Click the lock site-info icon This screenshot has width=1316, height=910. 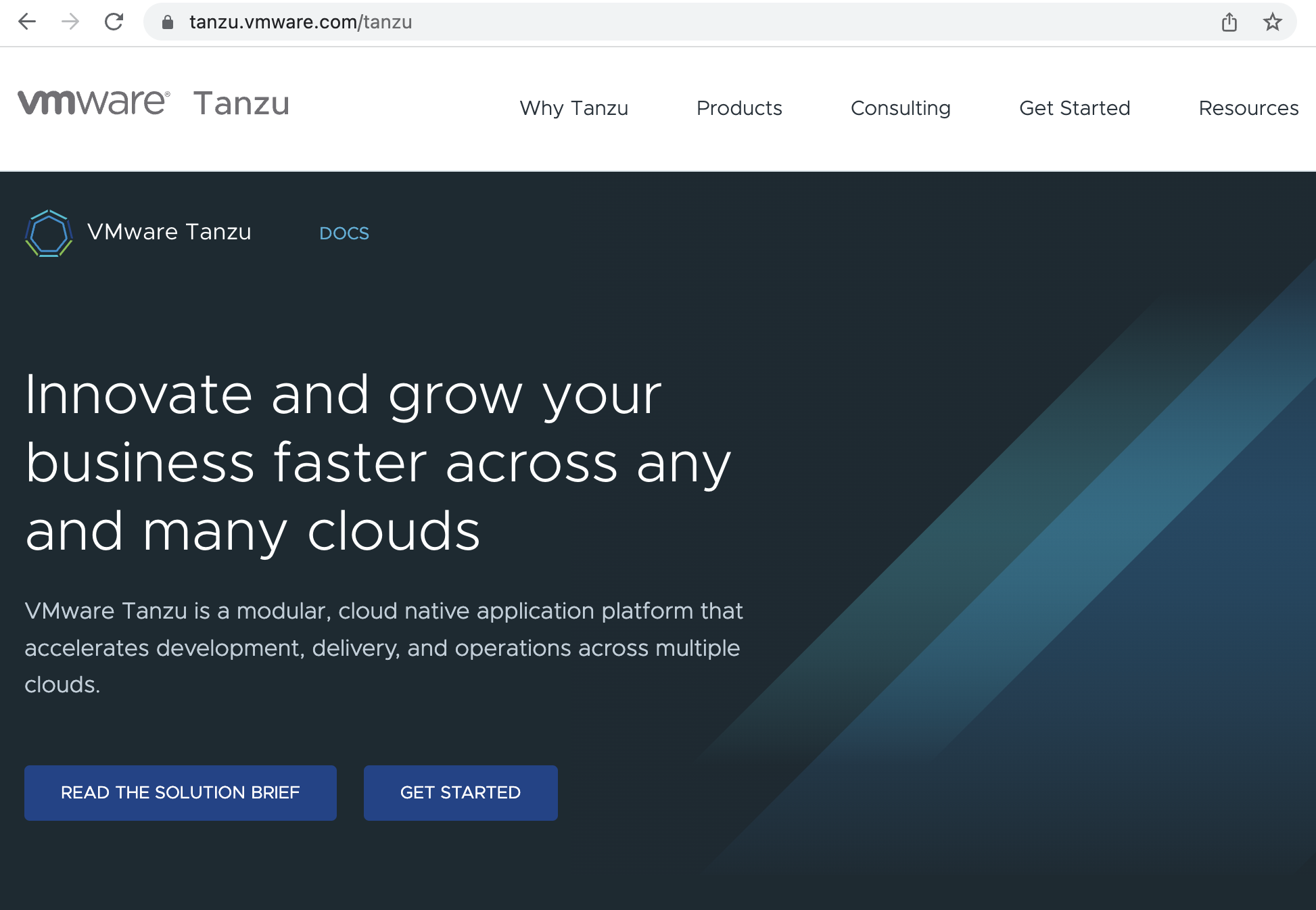pyautogui.click(x=168, y=22)
